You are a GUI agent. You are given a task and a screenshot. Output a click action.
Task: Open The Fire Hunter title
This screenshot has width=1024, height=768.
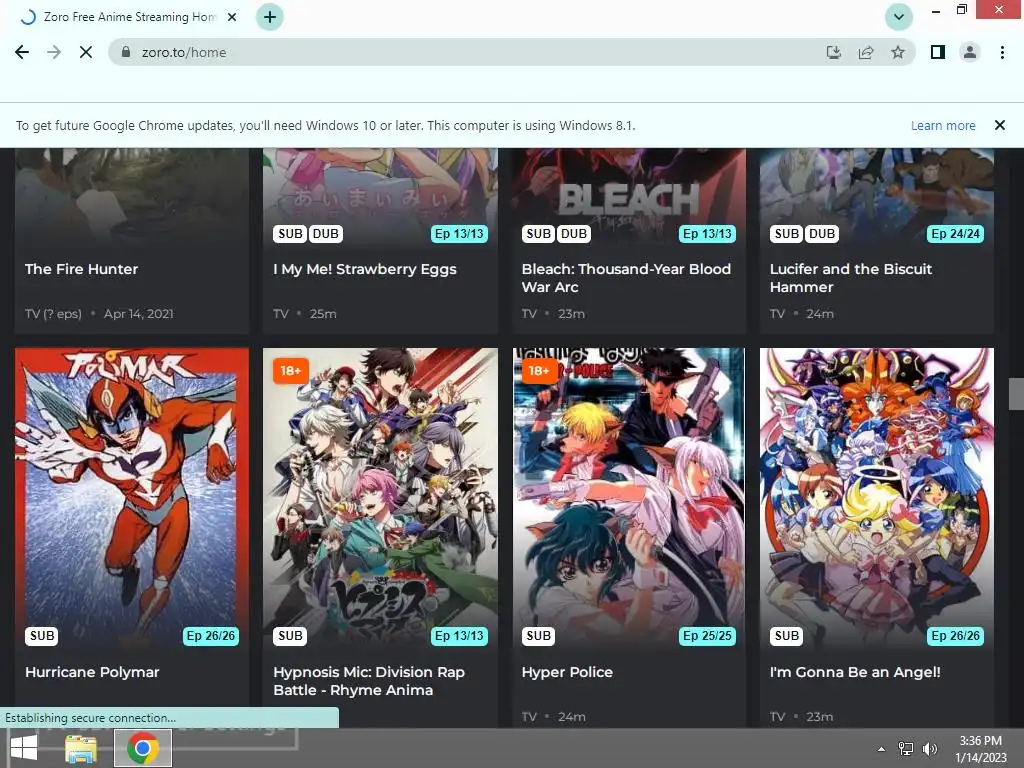[82, 269]
